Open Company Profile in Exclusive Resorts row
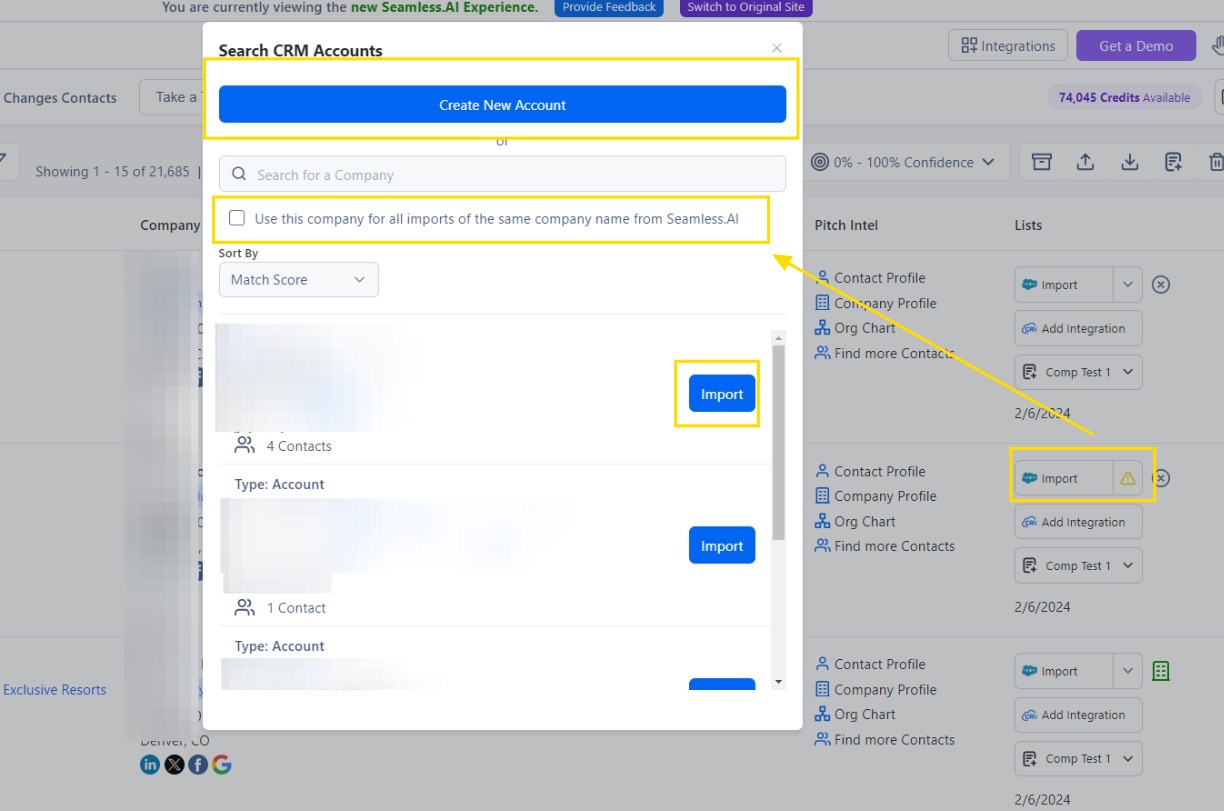Viewport: 1224px width, 811px height. click(x=876, y=690)
